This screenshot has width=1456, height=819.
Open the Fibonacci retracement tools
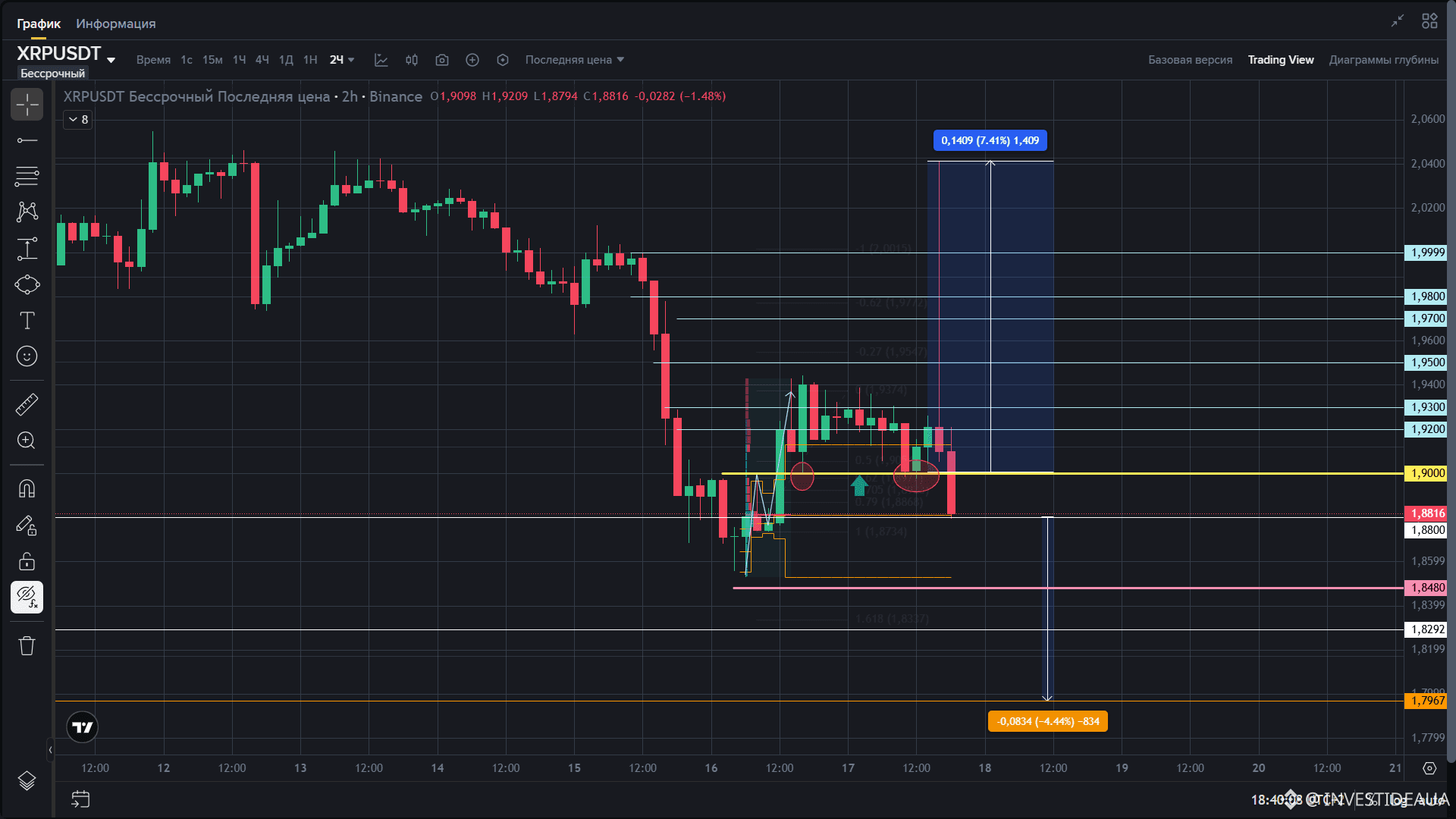tap(27, 177)
